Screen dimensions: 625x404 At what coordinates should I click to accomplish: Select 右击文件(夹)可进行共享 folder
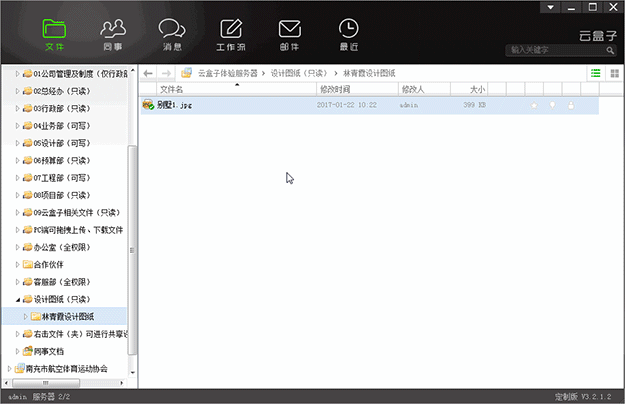pos(81,334)
